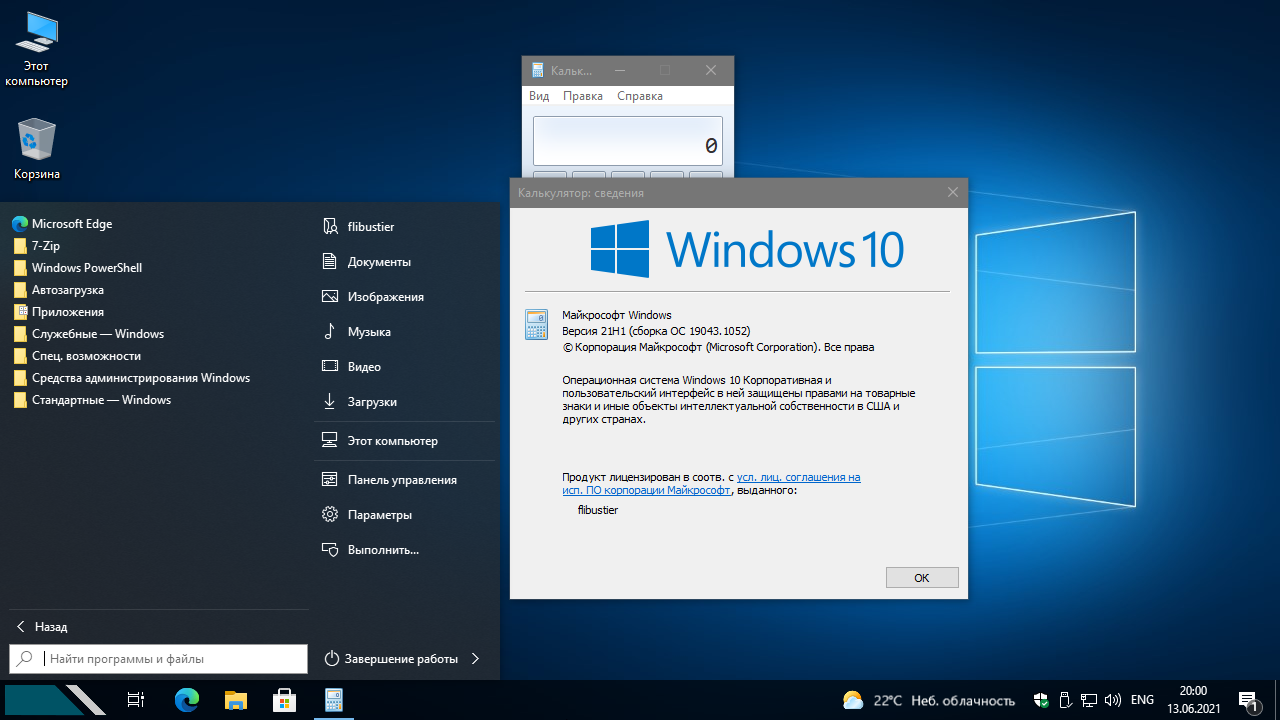Open File Explorer from the taskbar

coord(236,700)
